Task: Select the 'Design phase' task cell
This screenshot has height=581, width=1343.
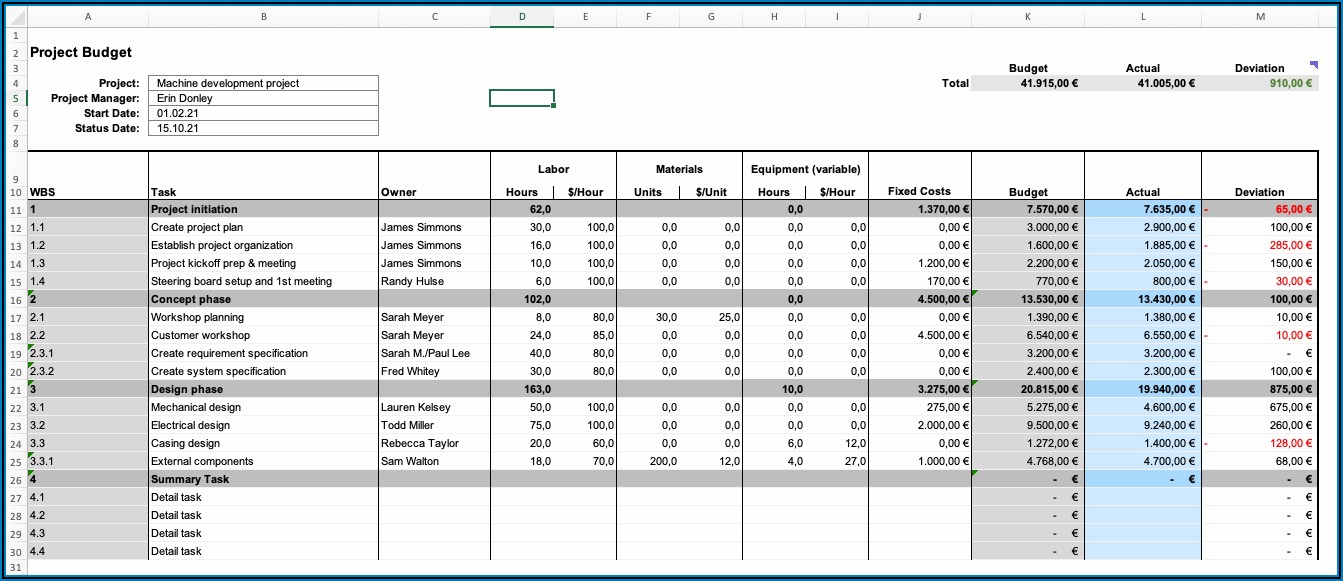Action: pos(263,389)
